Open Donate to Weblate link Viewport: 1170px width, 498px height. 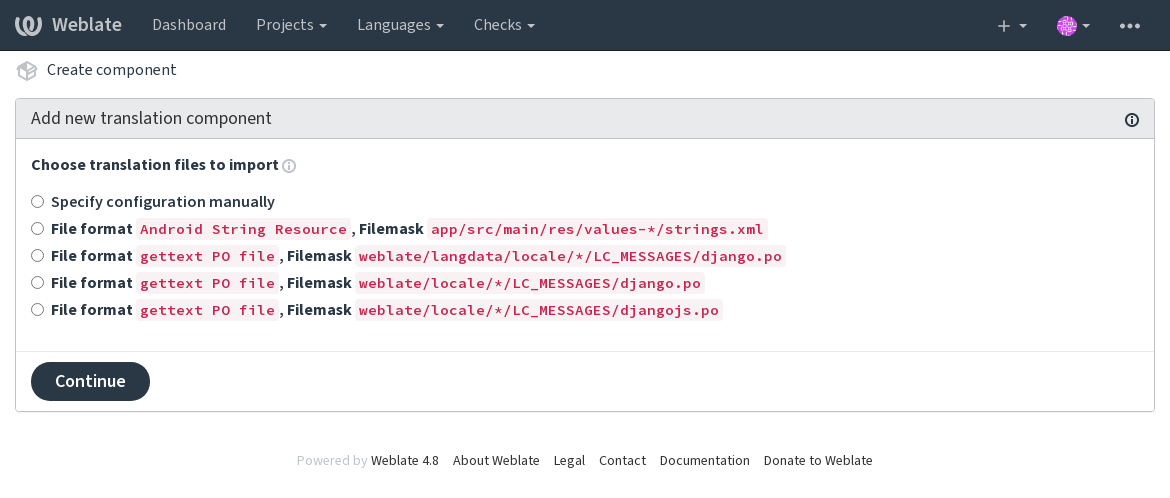tap(818, 461)
